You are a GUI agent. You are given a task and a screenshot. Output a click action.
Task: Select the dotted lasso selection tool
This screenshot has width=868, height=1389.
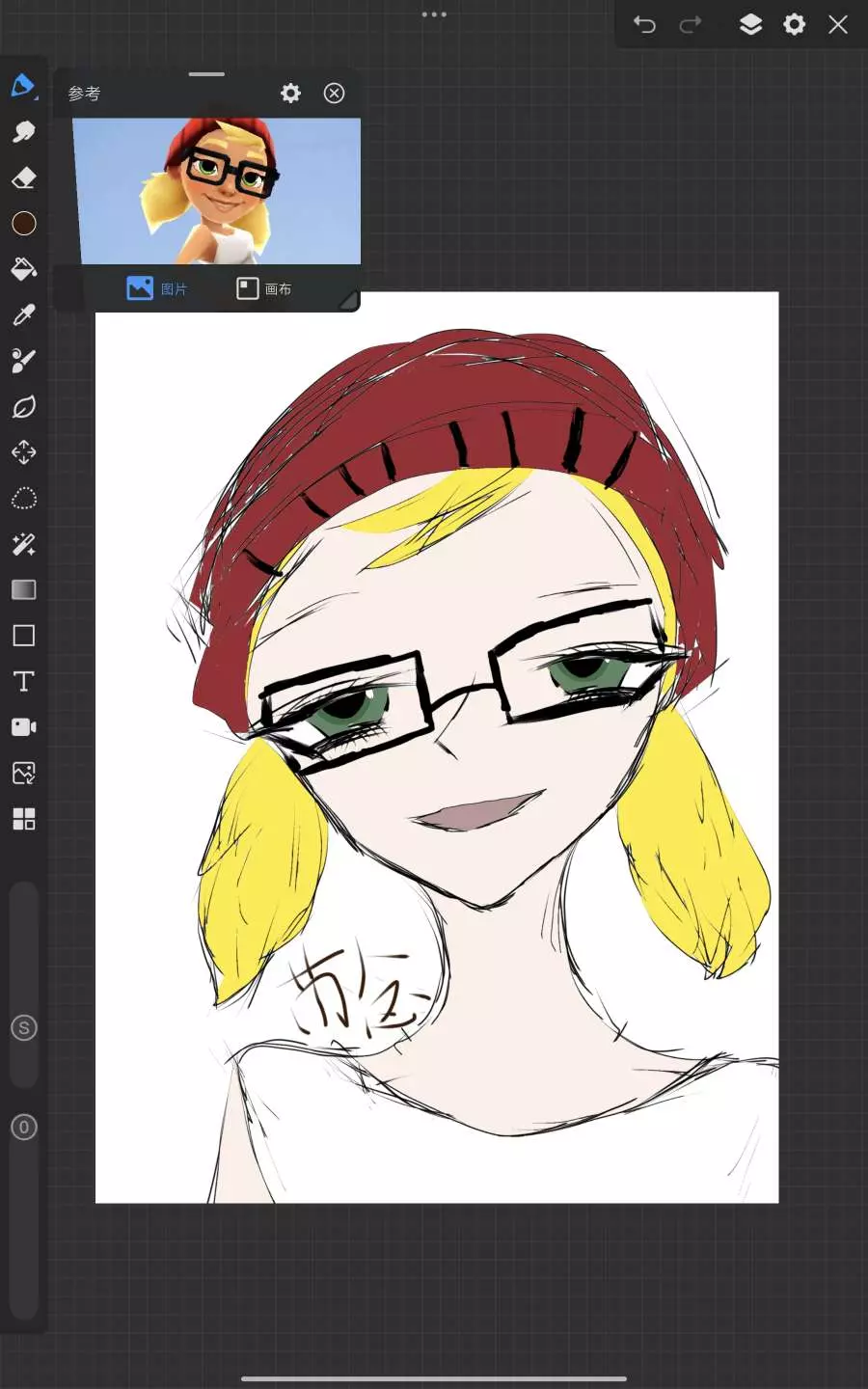click(23, 499)
